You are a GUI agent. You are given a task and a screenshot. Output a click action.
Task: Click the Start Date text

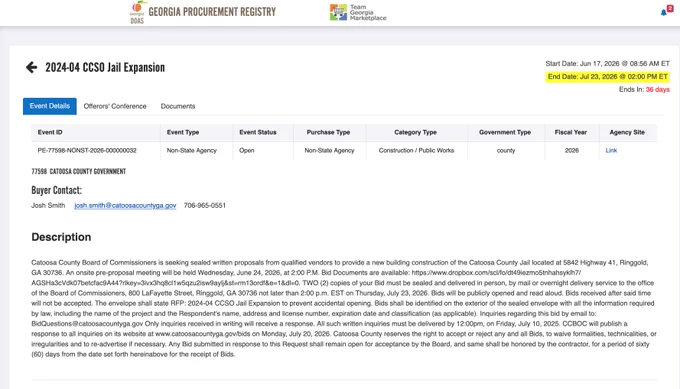pos(608,64)
